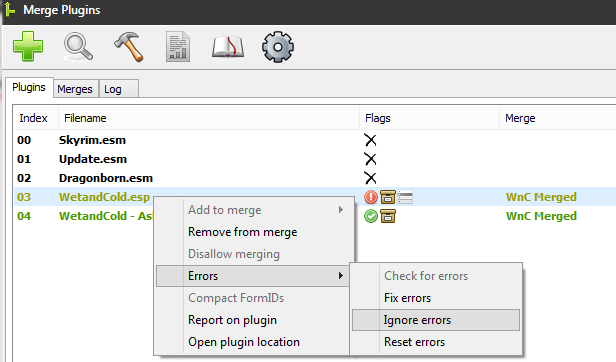The width and height of the screenshot is (616, 362).
Task: Click WnC Merged label on row 03
Action: coord(541,197)
